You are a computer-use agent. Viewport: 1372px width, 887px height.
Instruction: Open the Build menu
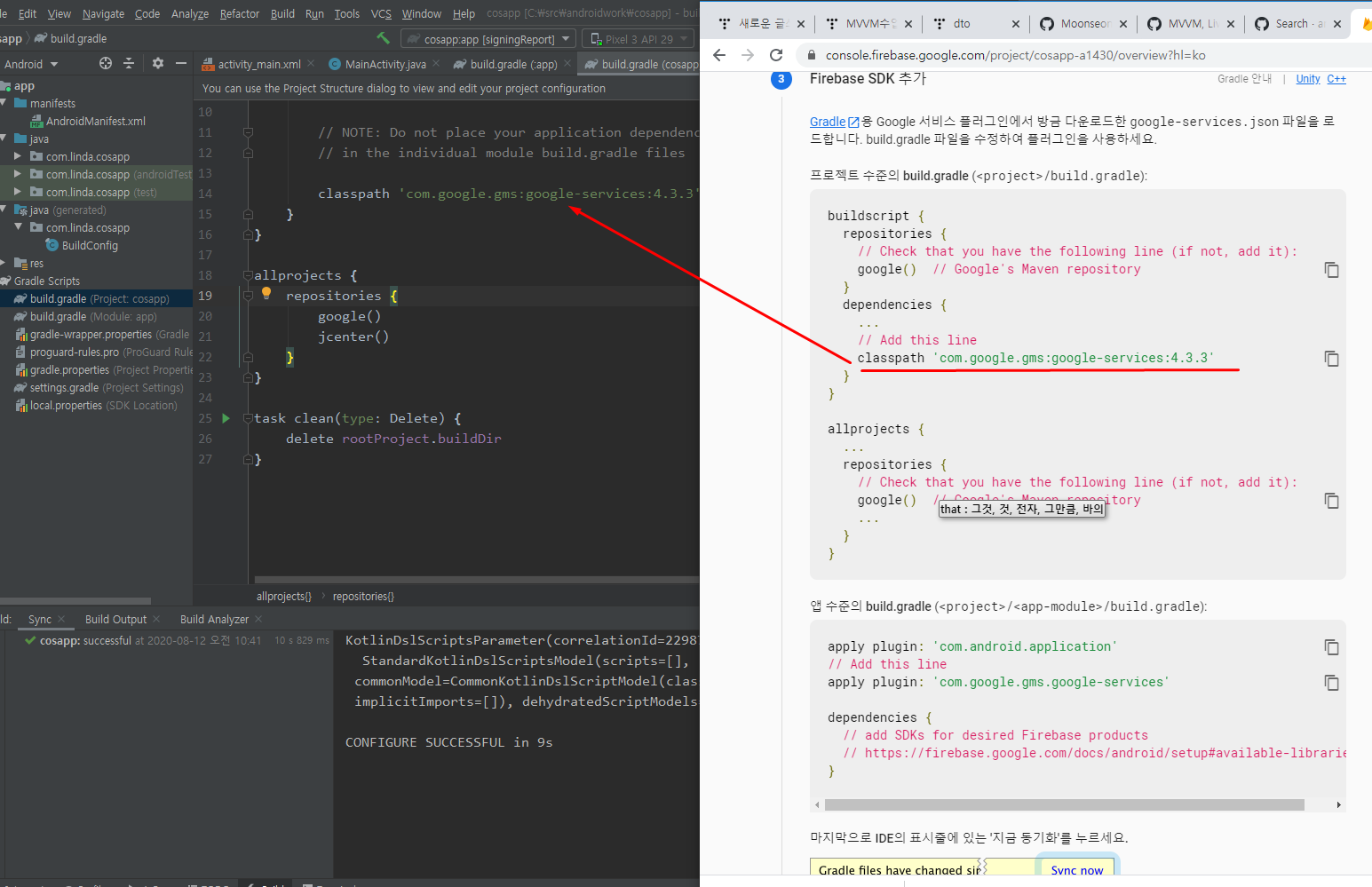282,13
